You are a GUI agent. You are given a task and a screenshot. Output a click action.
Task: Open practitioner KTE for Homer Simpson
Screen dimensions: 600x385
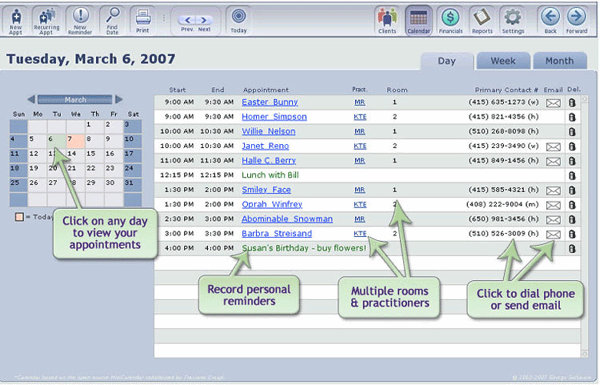coord(360,117)
